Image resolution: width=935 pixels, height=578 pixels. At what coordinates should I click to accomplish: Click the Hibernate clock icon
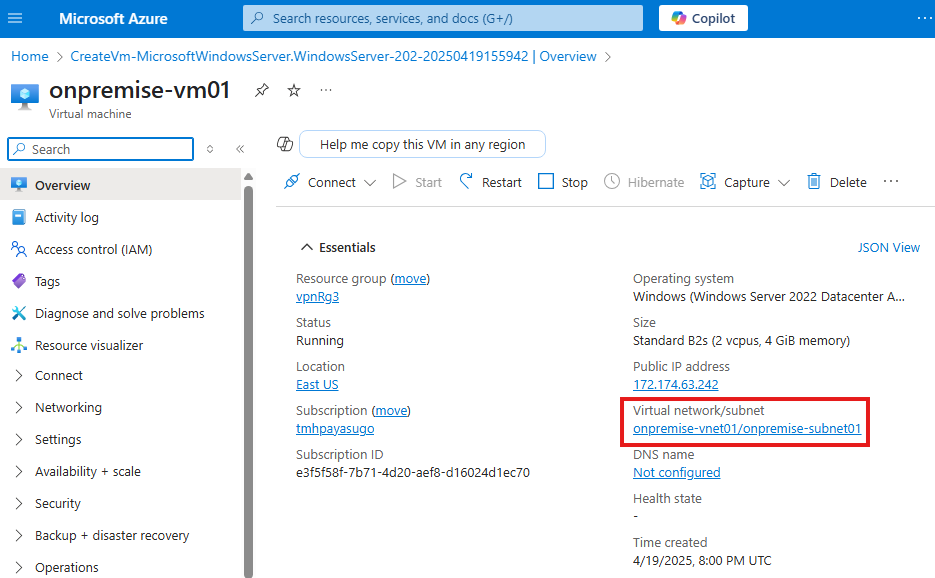[612, 181]
